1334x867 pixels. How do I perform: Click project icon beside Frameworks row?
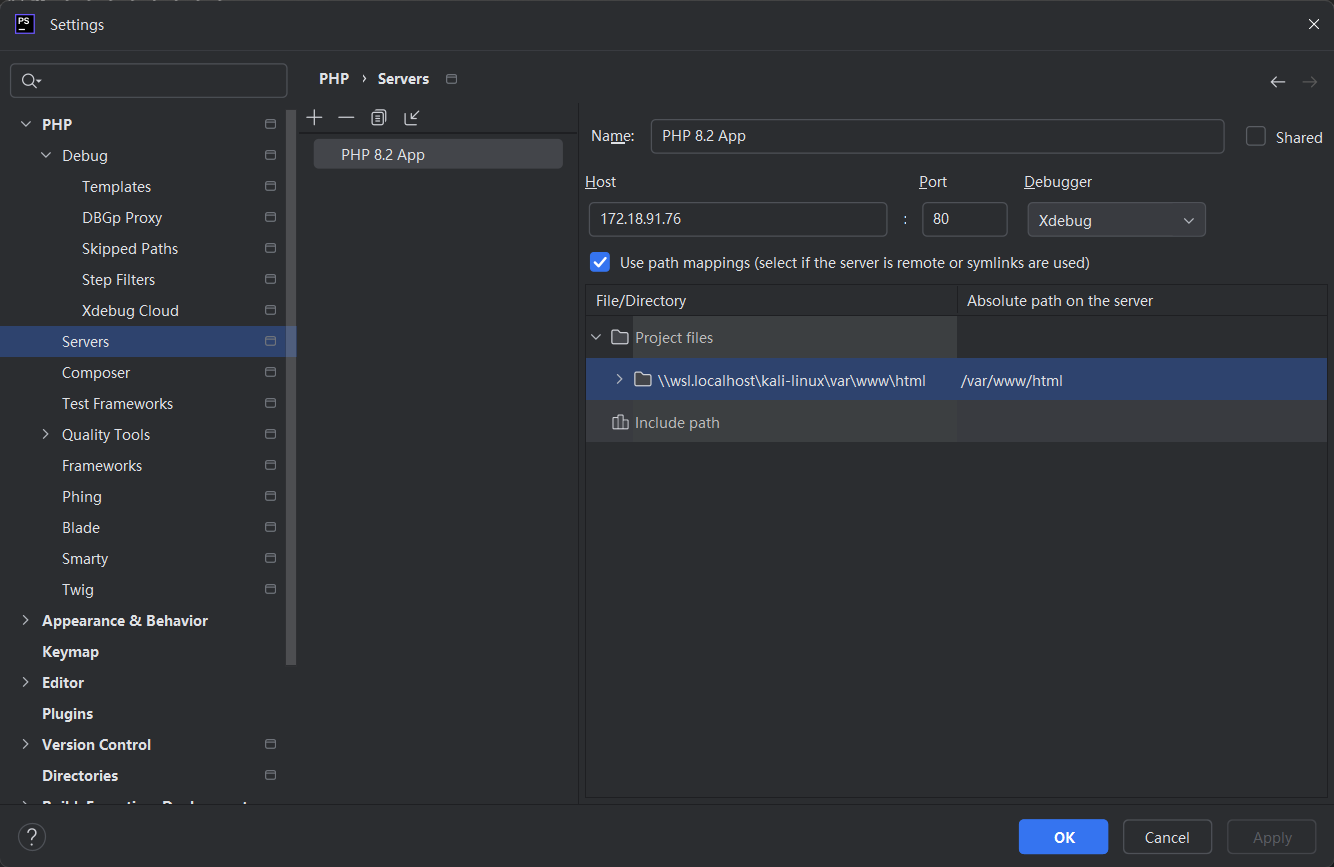270,465
